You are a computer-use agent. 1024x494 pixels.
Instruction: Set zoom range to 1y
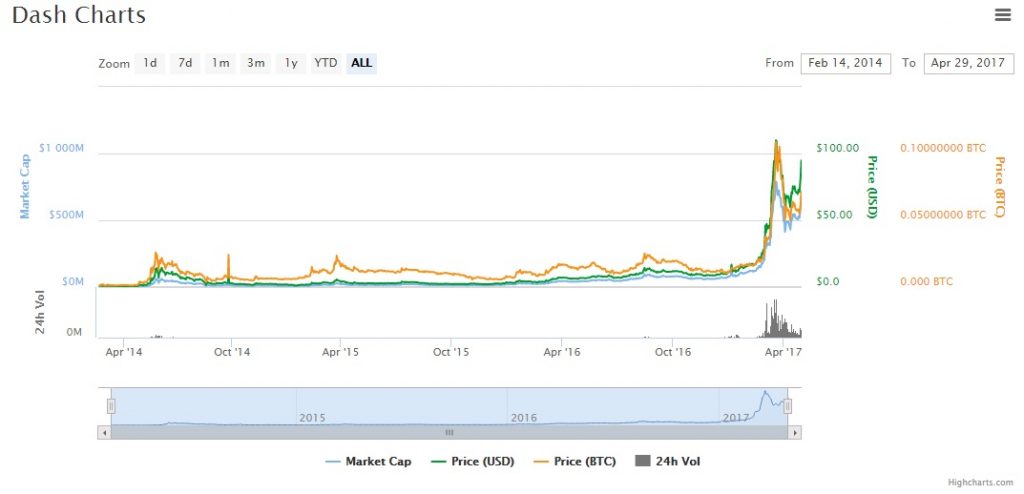(x=291, y=63)
